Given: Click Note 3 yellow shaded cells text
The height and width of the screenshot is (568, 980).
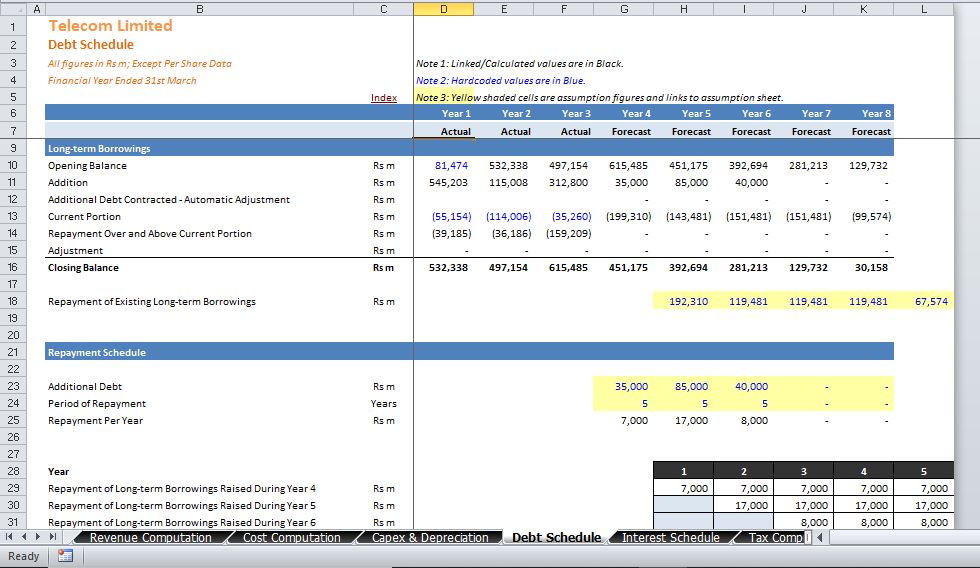Looking at the screenshot, I should (x=599, y=97).
